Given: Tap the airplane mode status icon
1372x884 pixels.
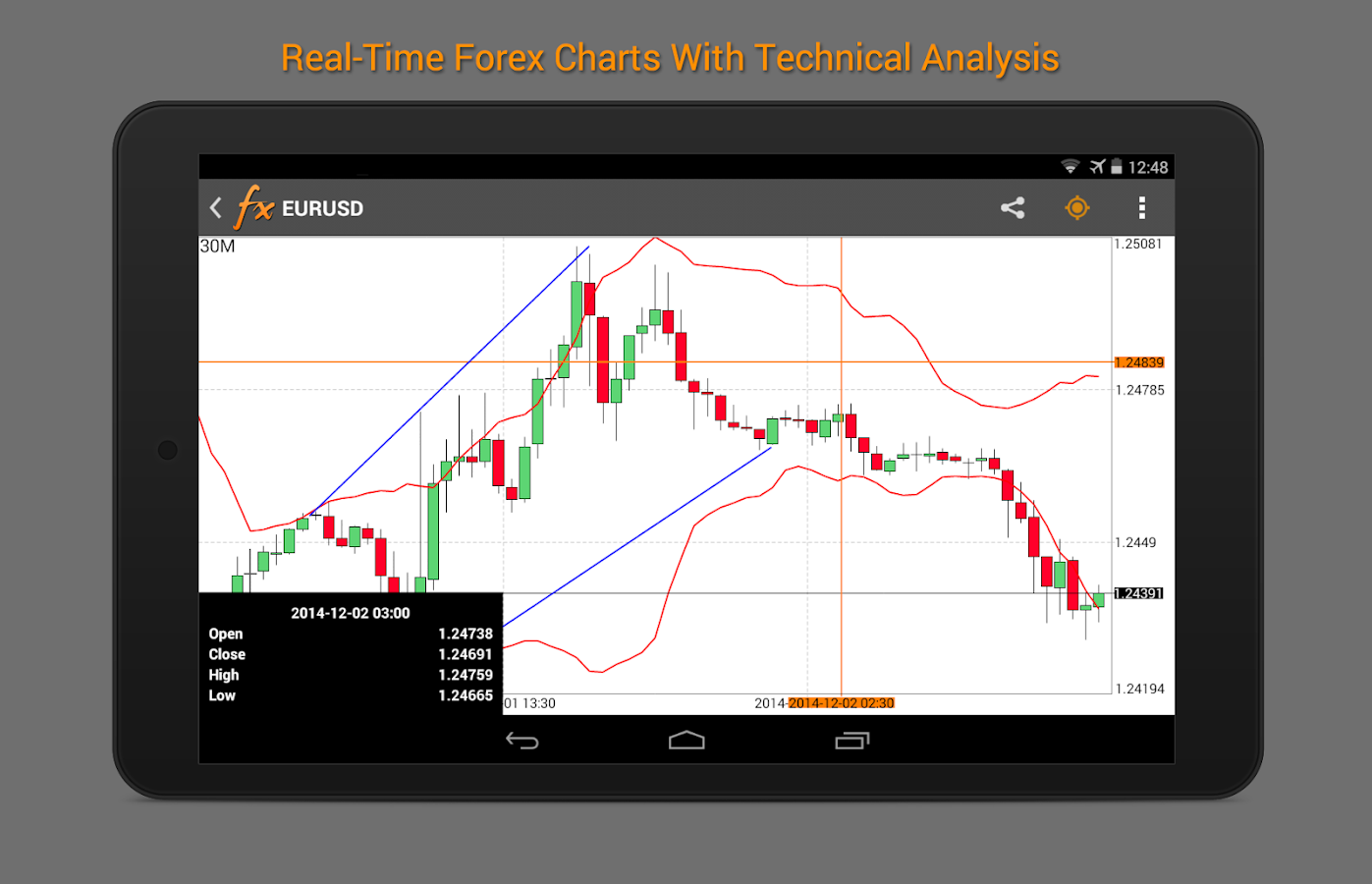Looking at the screenshot, I should (x=1097, y=167).
